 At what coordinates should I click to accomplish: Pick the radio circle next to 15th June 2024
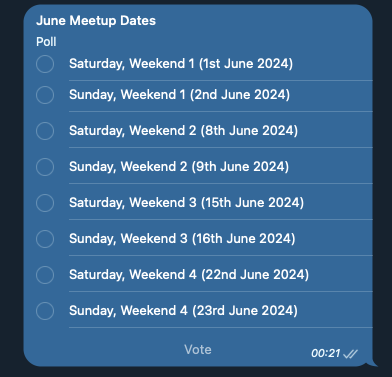[45, 203]
